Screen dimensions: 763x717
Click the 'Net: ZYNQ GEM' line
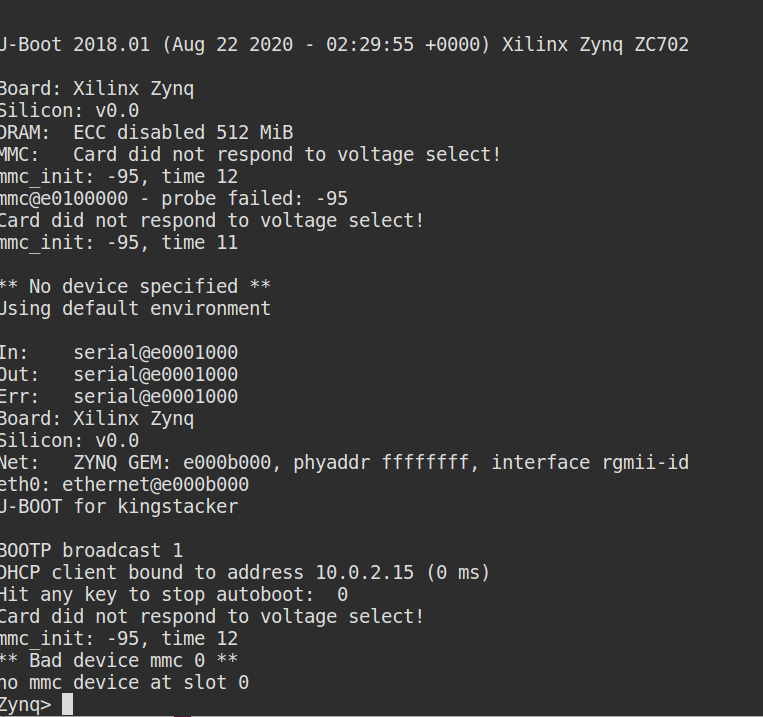pos(345,462)
